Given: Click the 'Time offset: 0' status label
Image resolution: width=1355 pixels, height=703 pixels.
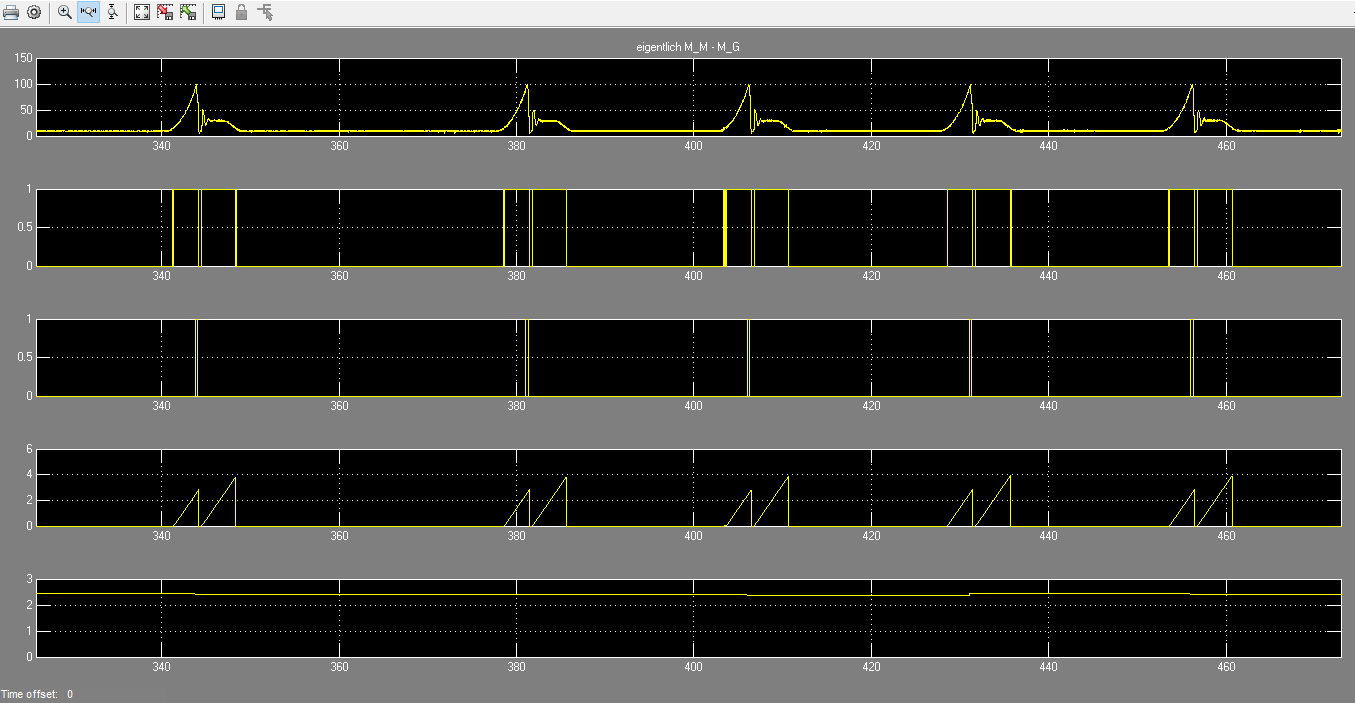Looking at the screenshot, I should tap(37, 694).
